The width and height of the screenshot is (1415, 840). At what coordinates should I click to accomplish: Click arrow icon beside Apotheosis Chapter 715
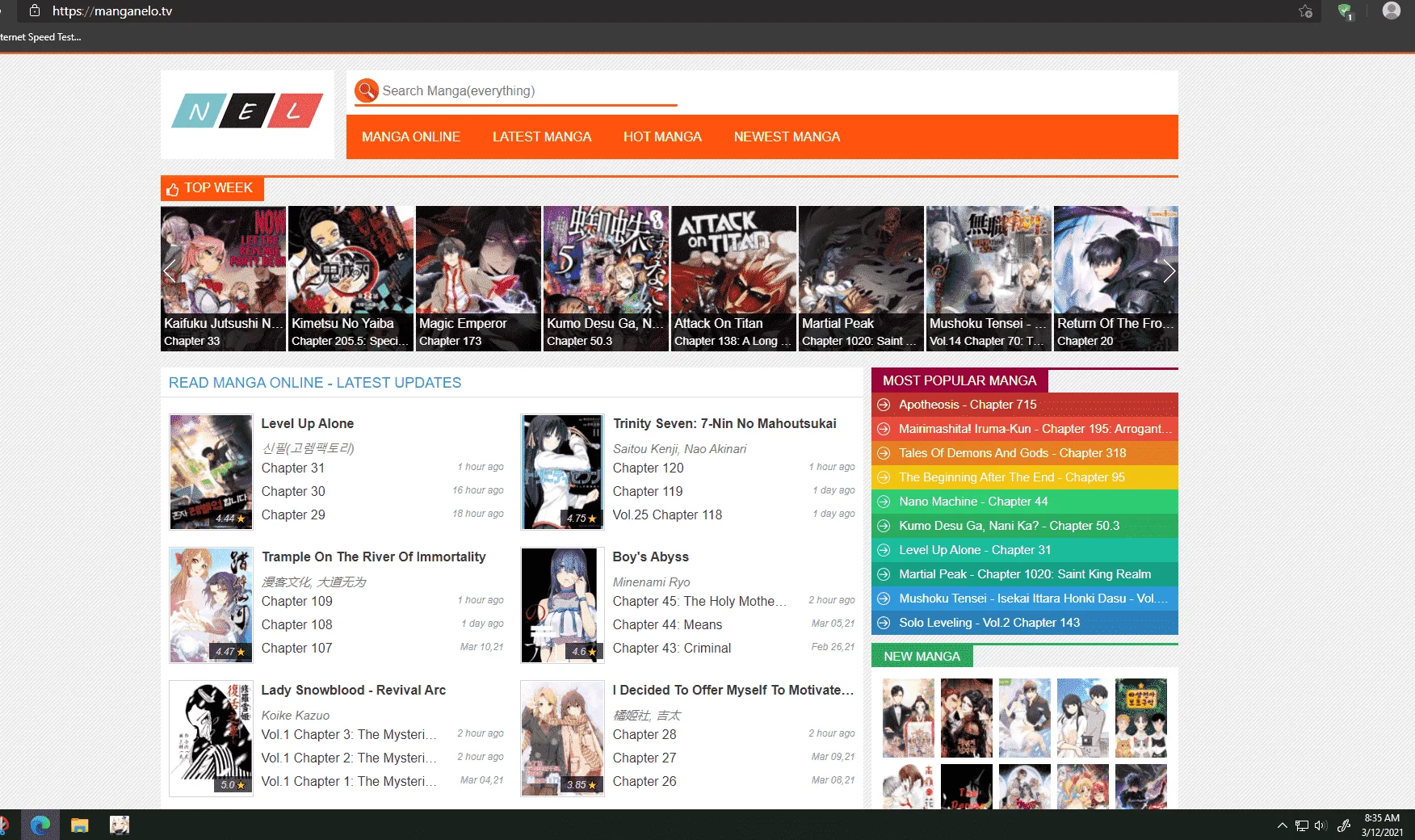tap(884, 405)
